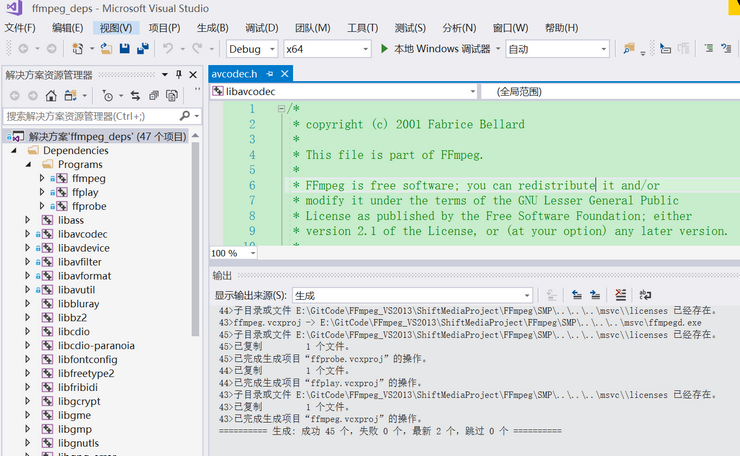Viewport: 740px width, 456px height.
Task: Open the (全局范围) scope selector
Action: [x=610, y=92]
